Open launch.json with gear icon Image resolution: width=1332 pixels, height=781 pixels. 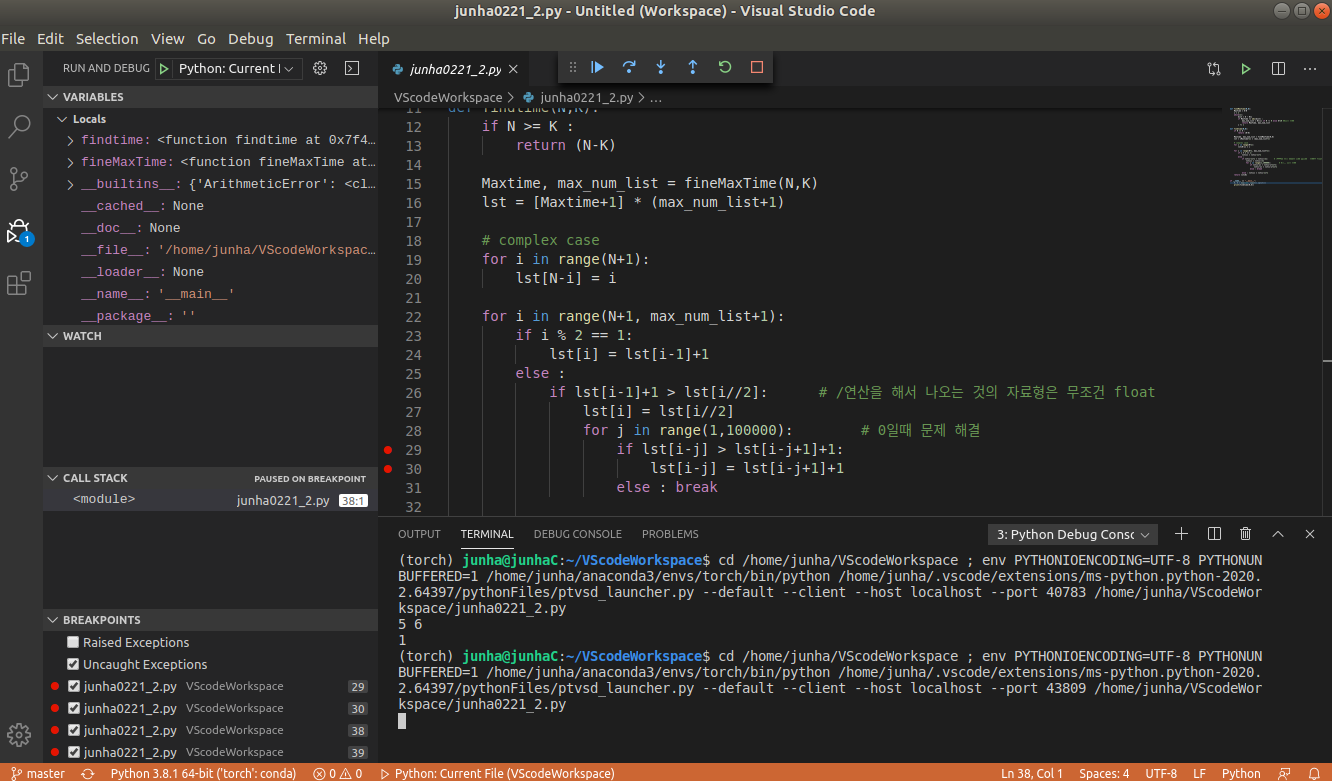(320, 68)
